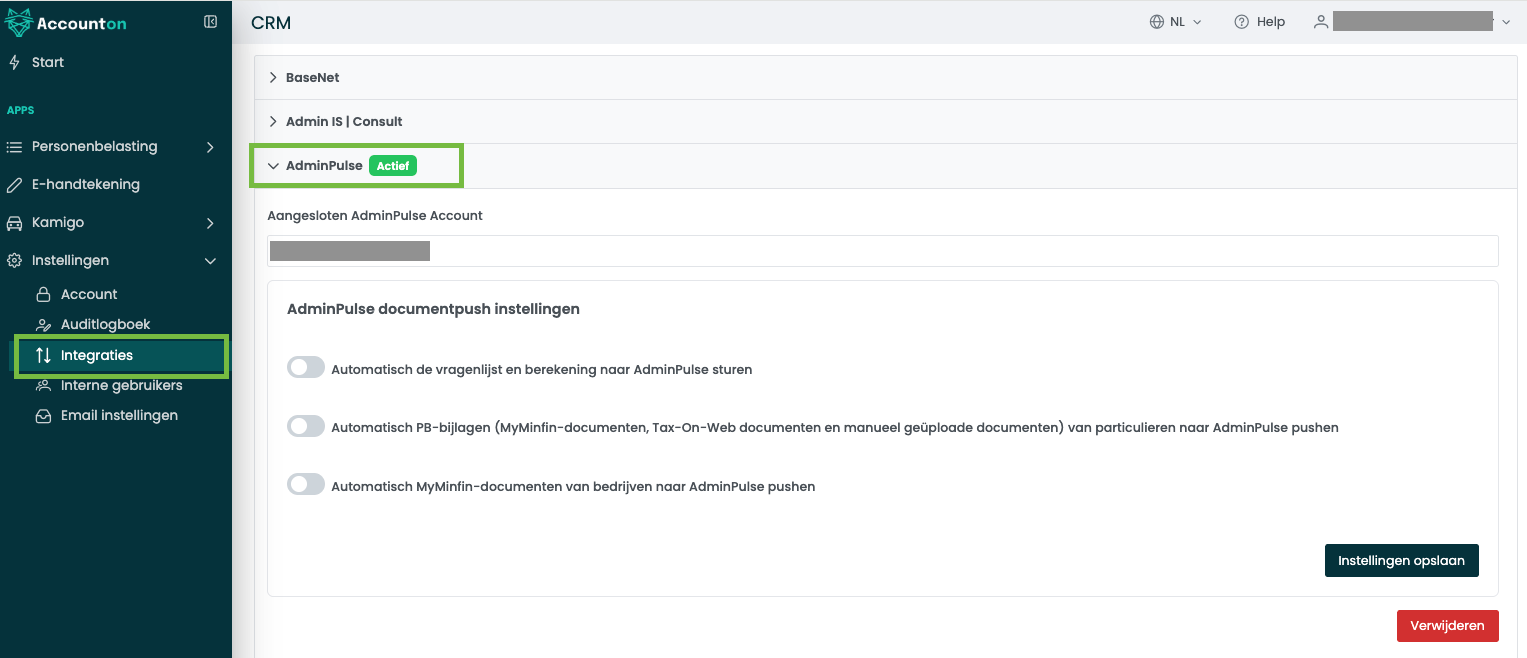1527x658 pixels.
Task: Click the Help link in header
Action: [x=1271, y=22]
